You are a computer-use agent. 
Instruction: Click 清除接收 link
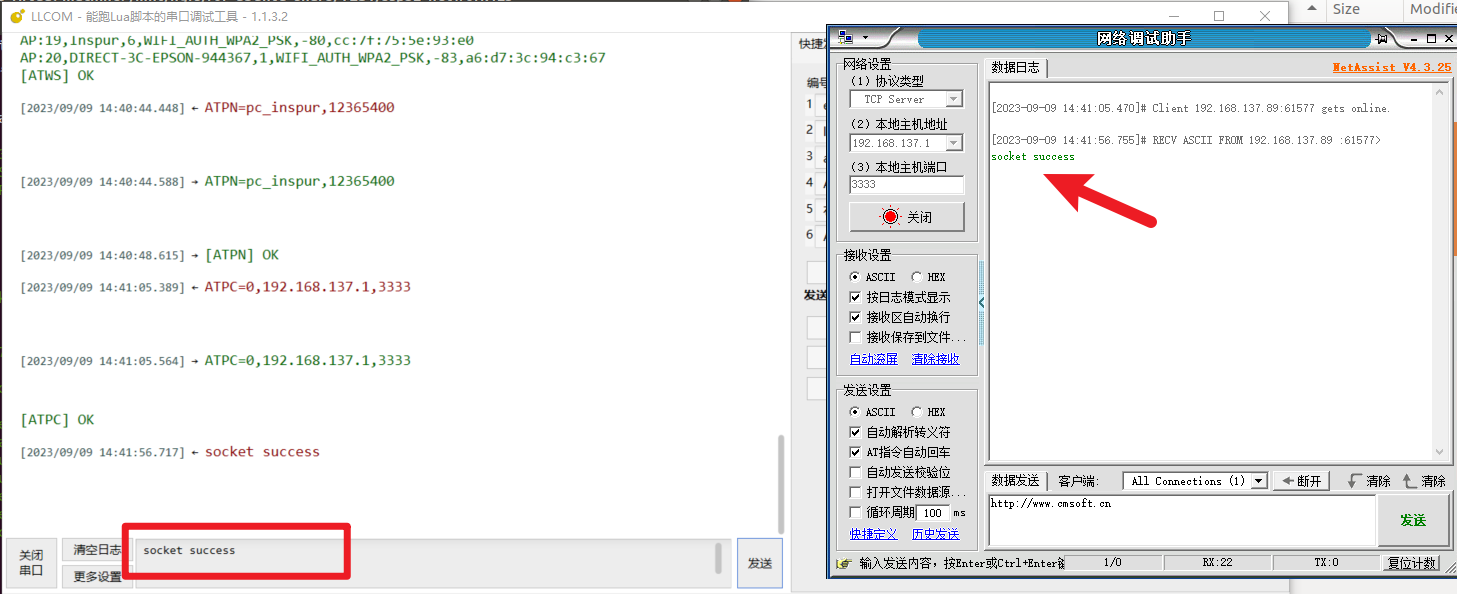[x=936, y=359]
